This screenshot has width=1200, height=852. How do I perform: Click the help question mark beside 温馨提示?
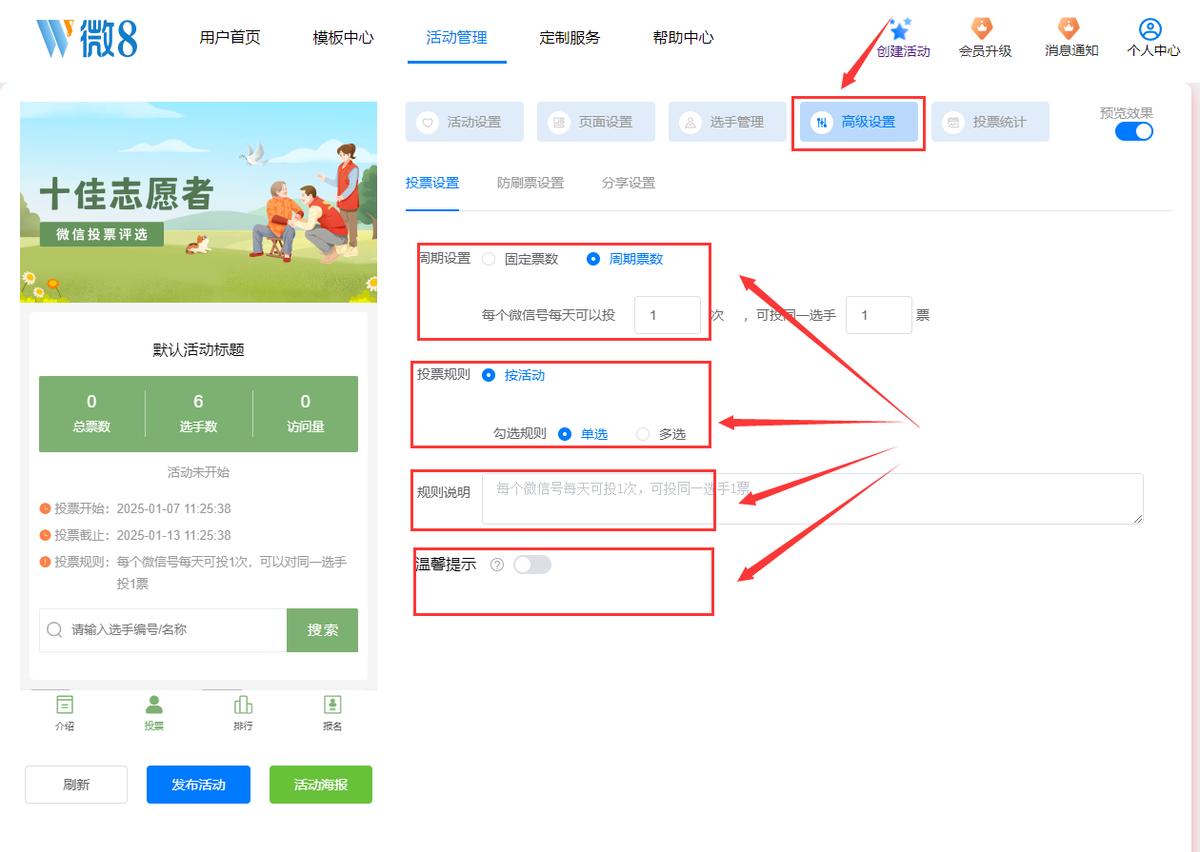(497, 565)
